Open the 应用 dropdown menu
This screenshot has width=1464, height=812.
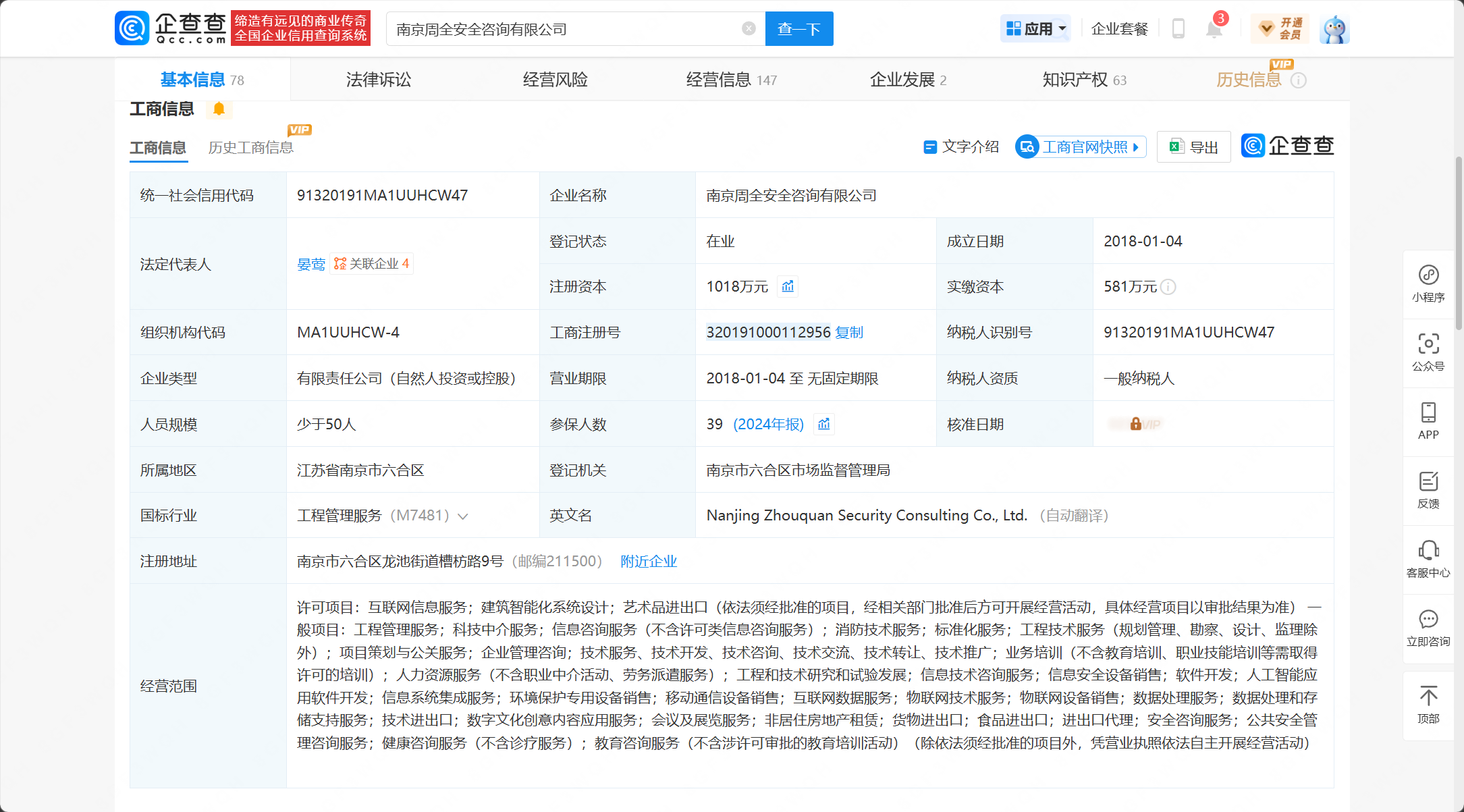click(1035, 28)
